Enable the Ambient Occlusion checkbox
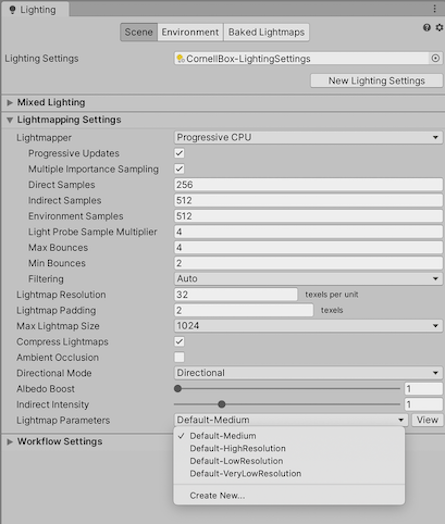This screenshot has width=445, height=524. click(x=179, y=357)
